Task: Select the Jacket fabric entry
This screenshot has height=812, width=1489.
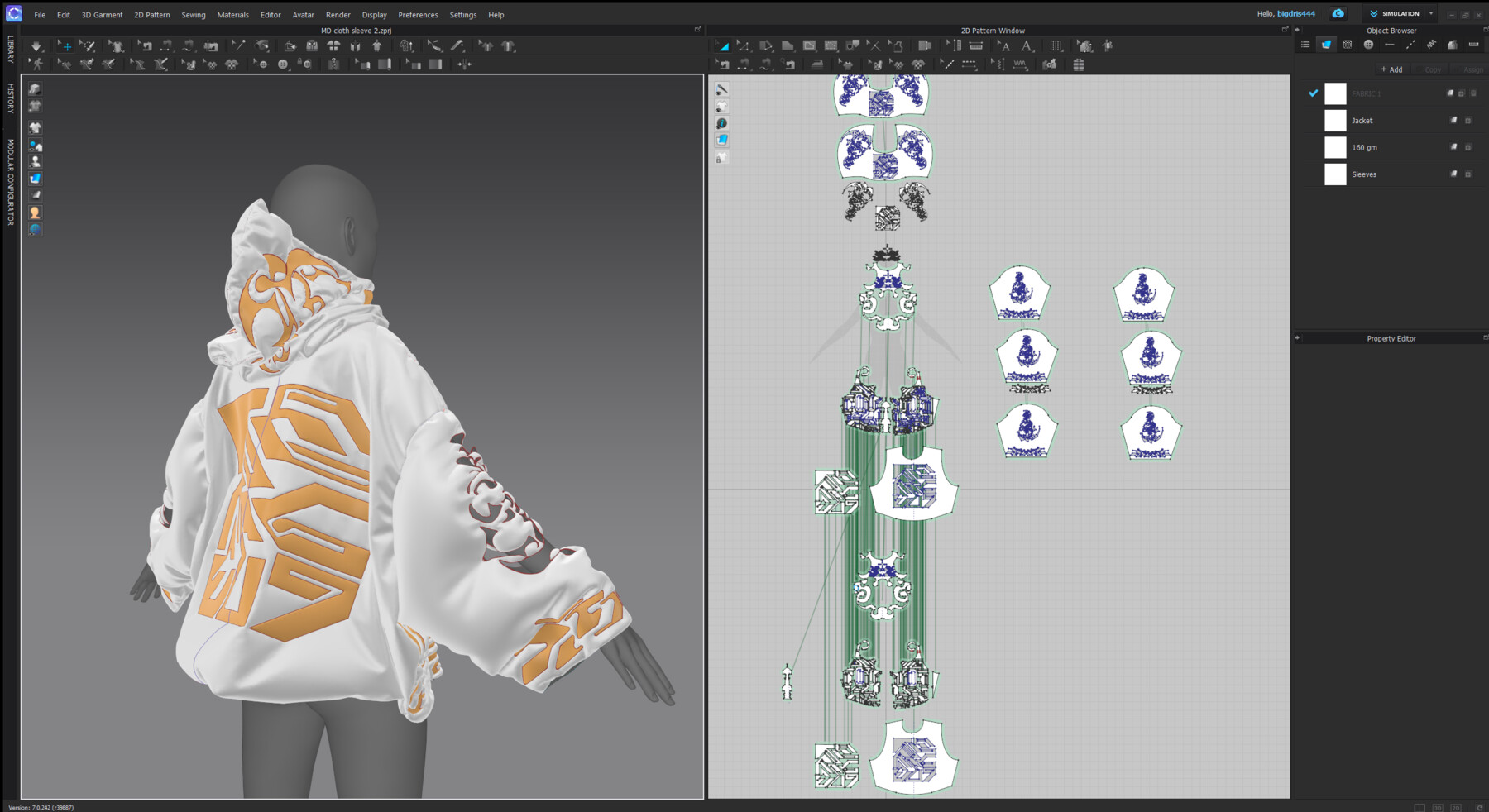Action: coord(1361,120)
